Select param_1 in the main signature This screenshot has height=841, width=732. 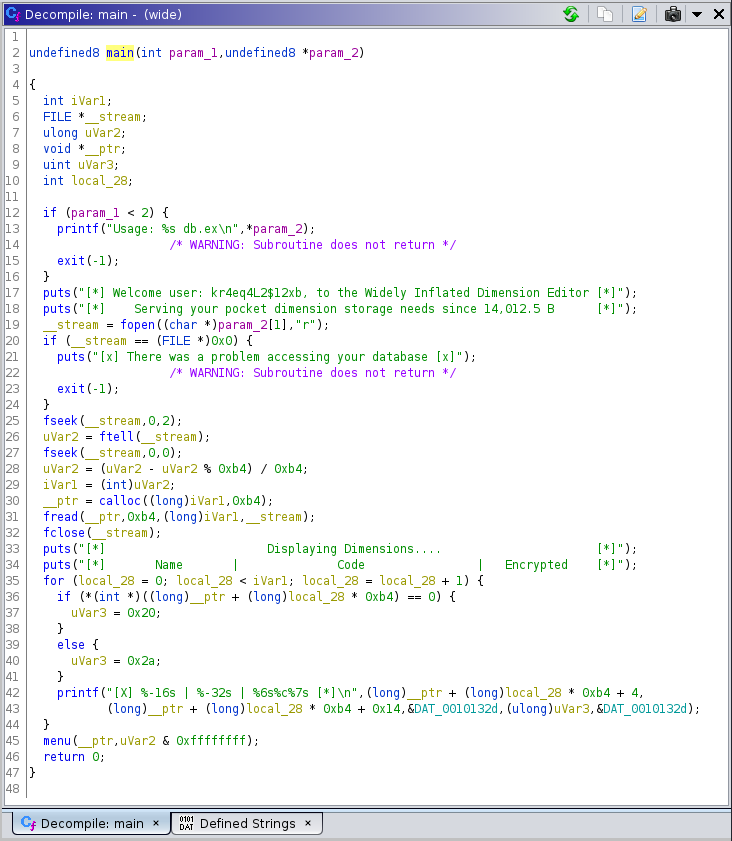(x=193, y=53)
